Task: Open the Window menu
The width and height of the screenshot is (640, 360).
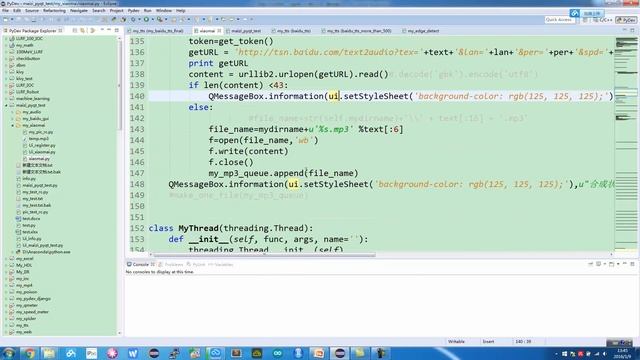Action: (164, 11)
